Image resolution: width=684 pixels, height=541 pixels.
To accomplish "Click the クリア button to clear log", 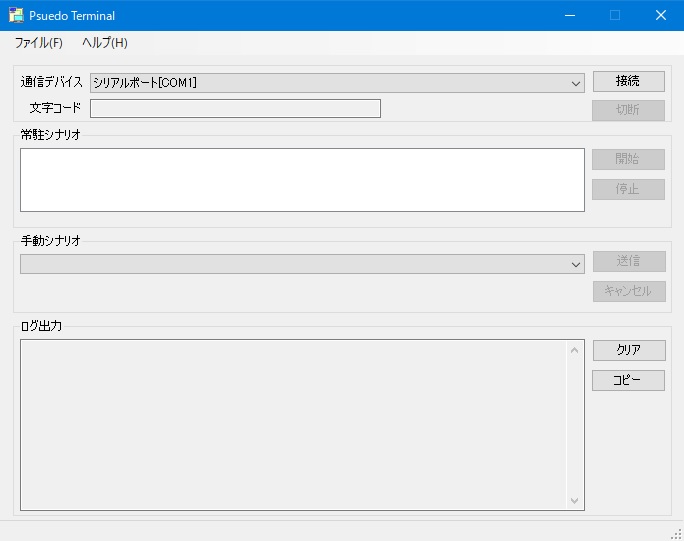I will (629, 350).
